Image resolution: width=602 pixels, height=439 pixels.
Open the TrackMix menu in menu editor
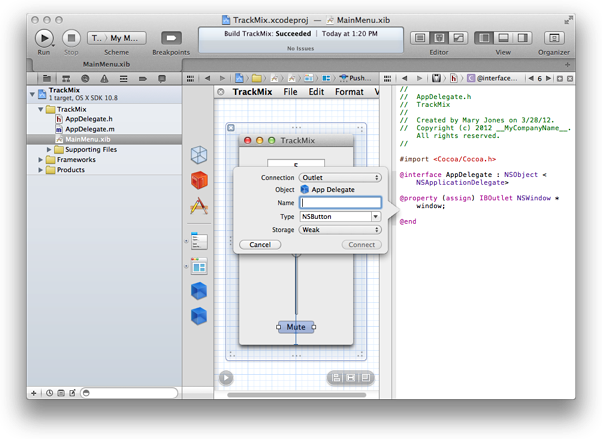tap(252, 92)
